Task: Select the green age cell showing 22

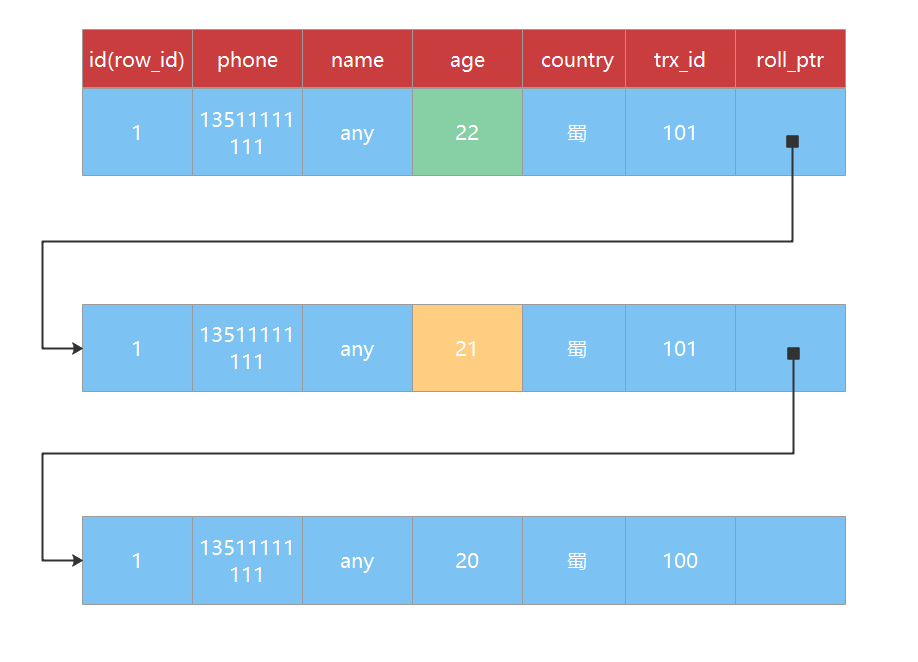Action: point(467,132)
